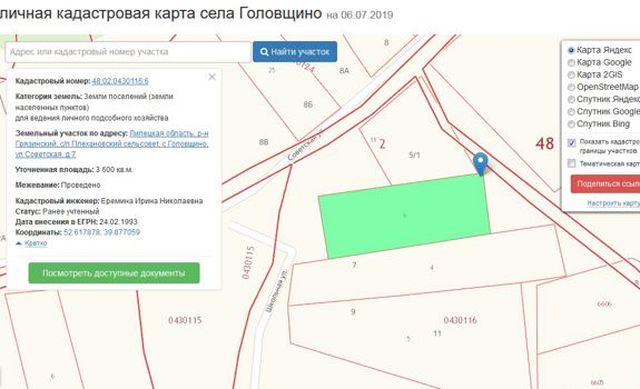
Task: Click Найти участок search button
Action: pos(295,52)
